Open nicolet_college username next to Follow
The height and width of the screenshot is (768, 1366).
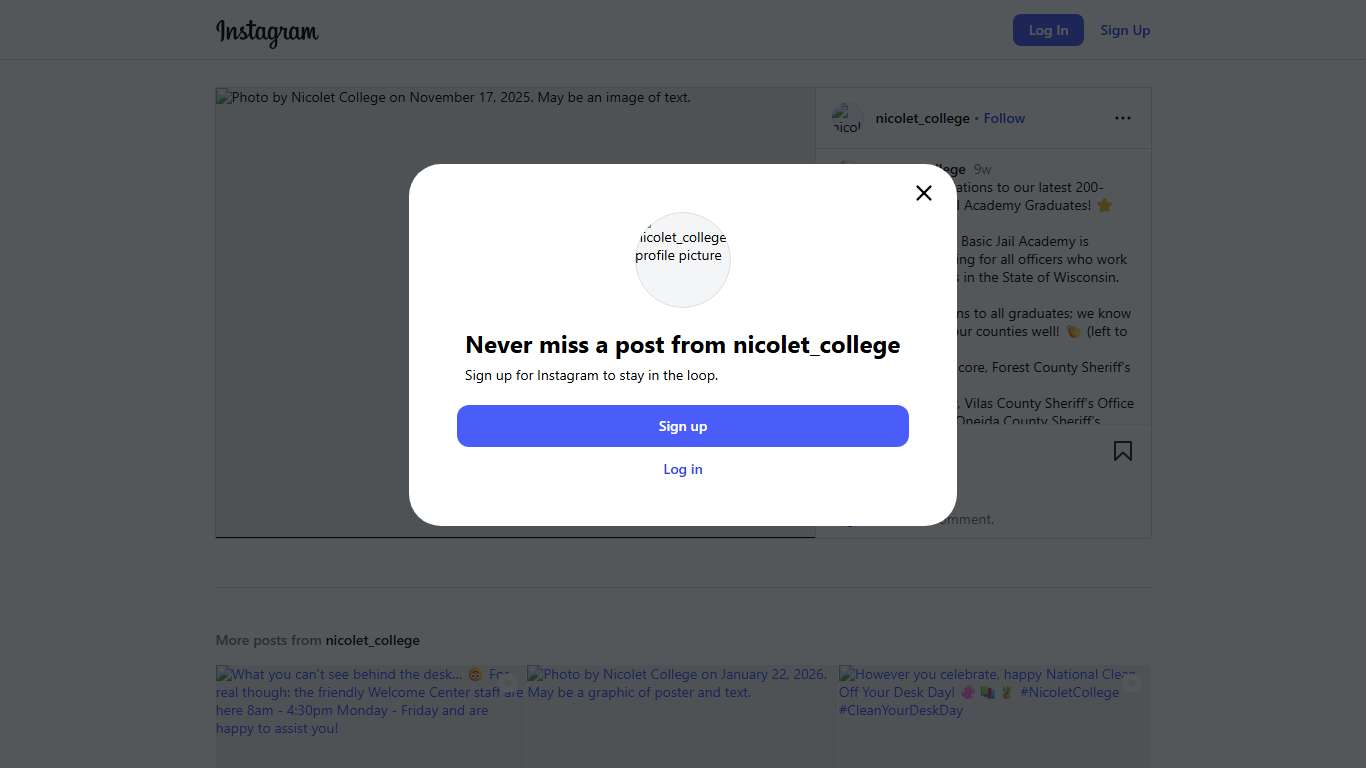[922, 118]
